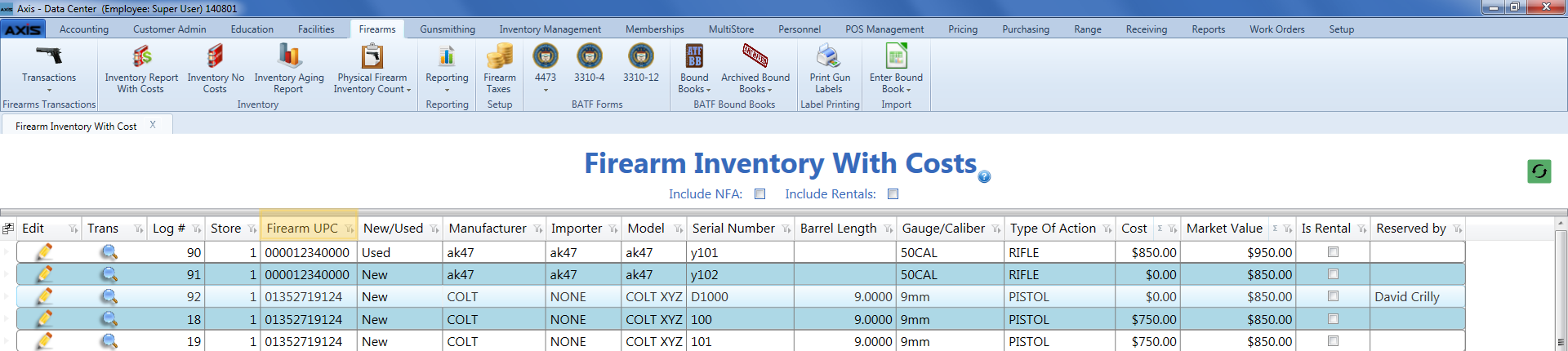
Task: Open filter for Manufacturer column
Action: pos(537,229)
